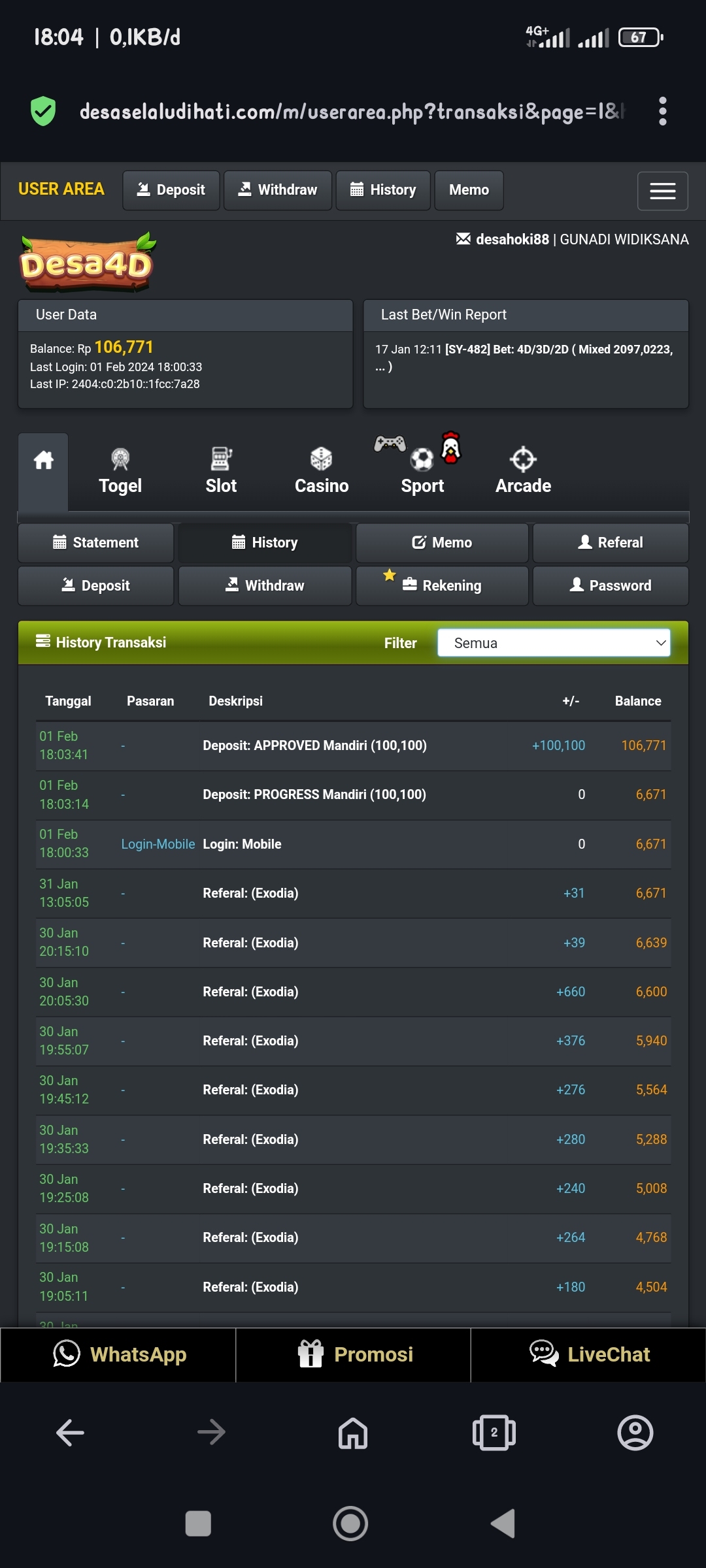Open the browser tab switcher
This screenshot has width=706, height=1568.
coord(494,1433)
